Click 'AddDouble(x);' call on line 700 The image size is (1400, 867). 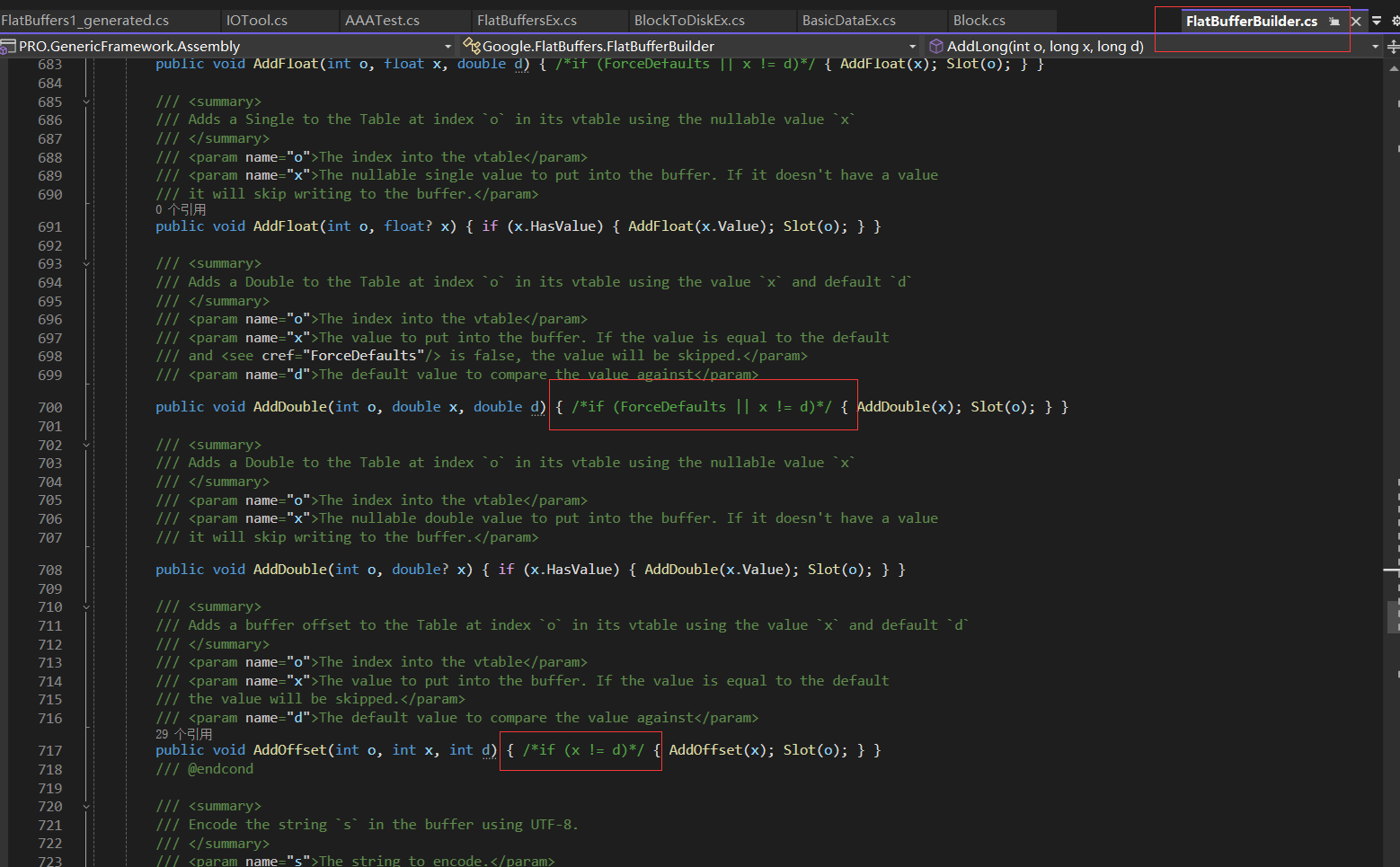pyautogui.click(x=909, y=407)
